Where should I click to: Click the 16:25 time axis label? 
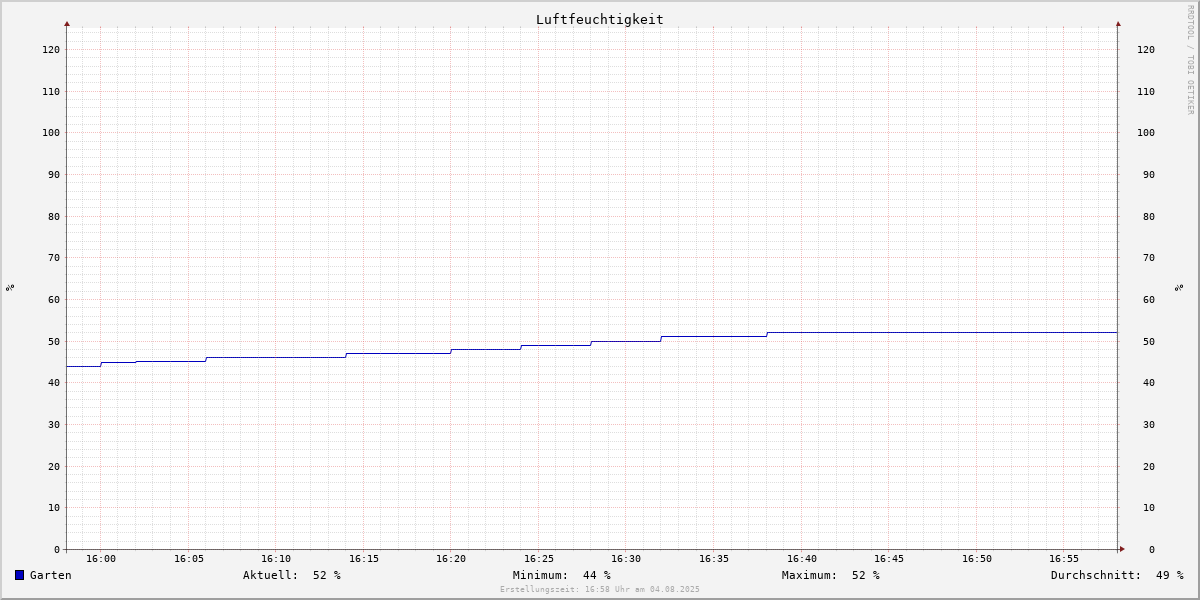coord(539,559)
